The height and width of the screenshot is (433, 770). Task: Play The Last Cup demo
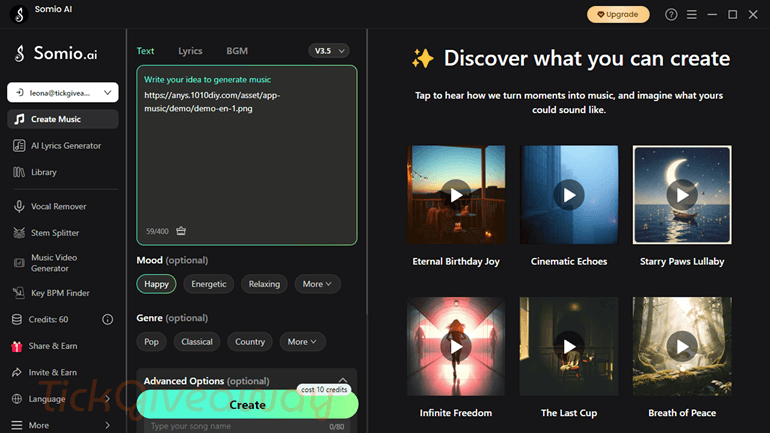(569, 347)
